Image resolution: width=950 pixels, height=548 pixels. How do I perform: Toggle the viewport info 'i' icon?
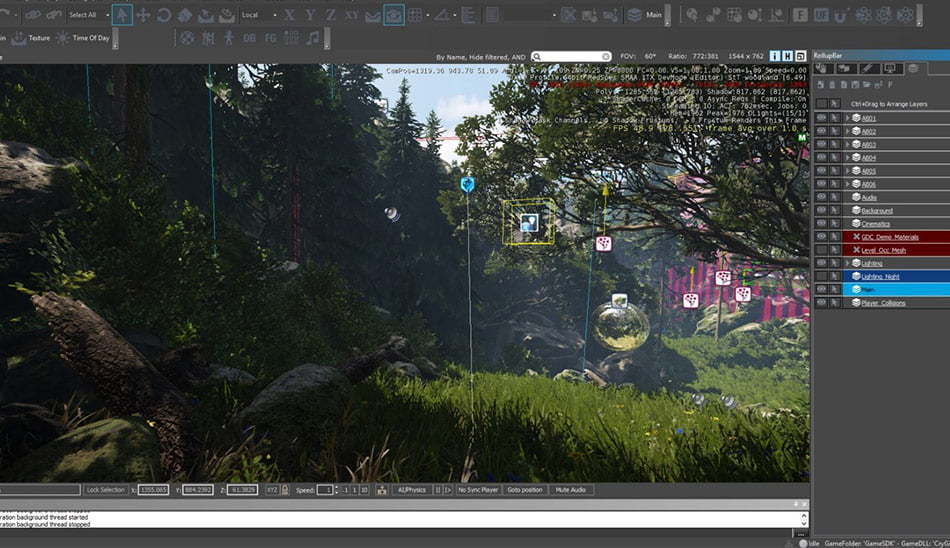tap(775, 56)
